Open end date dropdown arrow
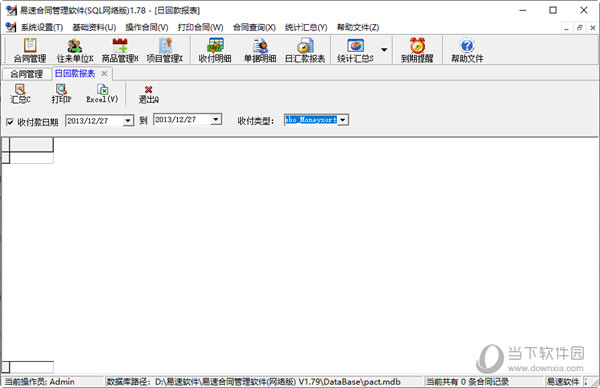This screenshot has height=388, width=600. (x=216, y=120)
